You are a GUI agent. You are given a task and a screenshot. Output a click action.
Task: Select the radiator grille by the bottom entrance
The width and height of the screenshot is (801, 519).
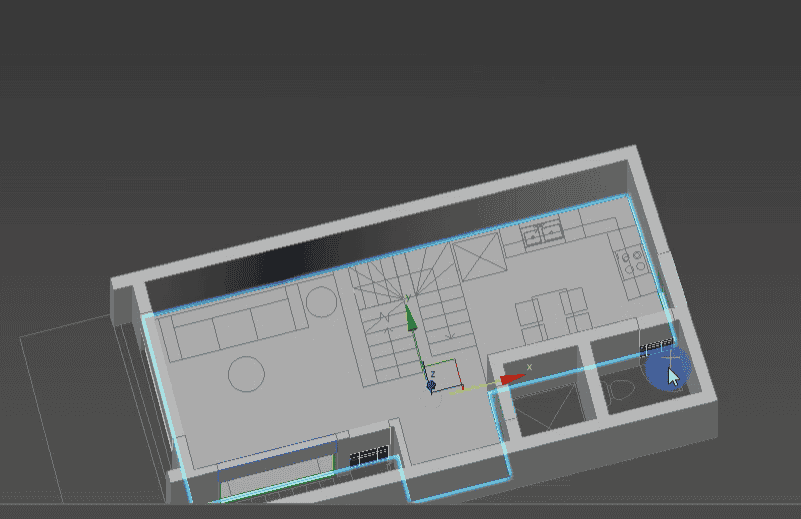pos(369,456)
